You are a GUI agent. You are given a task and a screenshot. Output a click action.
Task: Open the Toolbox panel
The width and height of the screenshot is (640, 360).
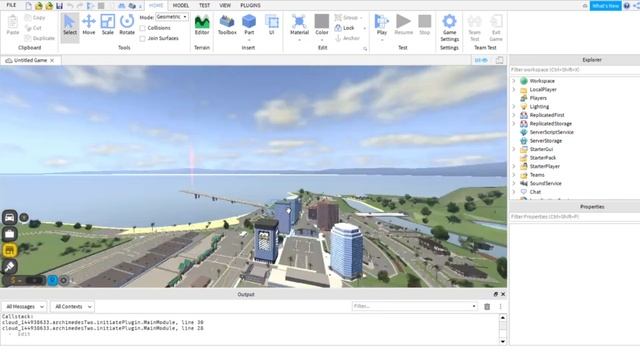click(x=227, y=25)
